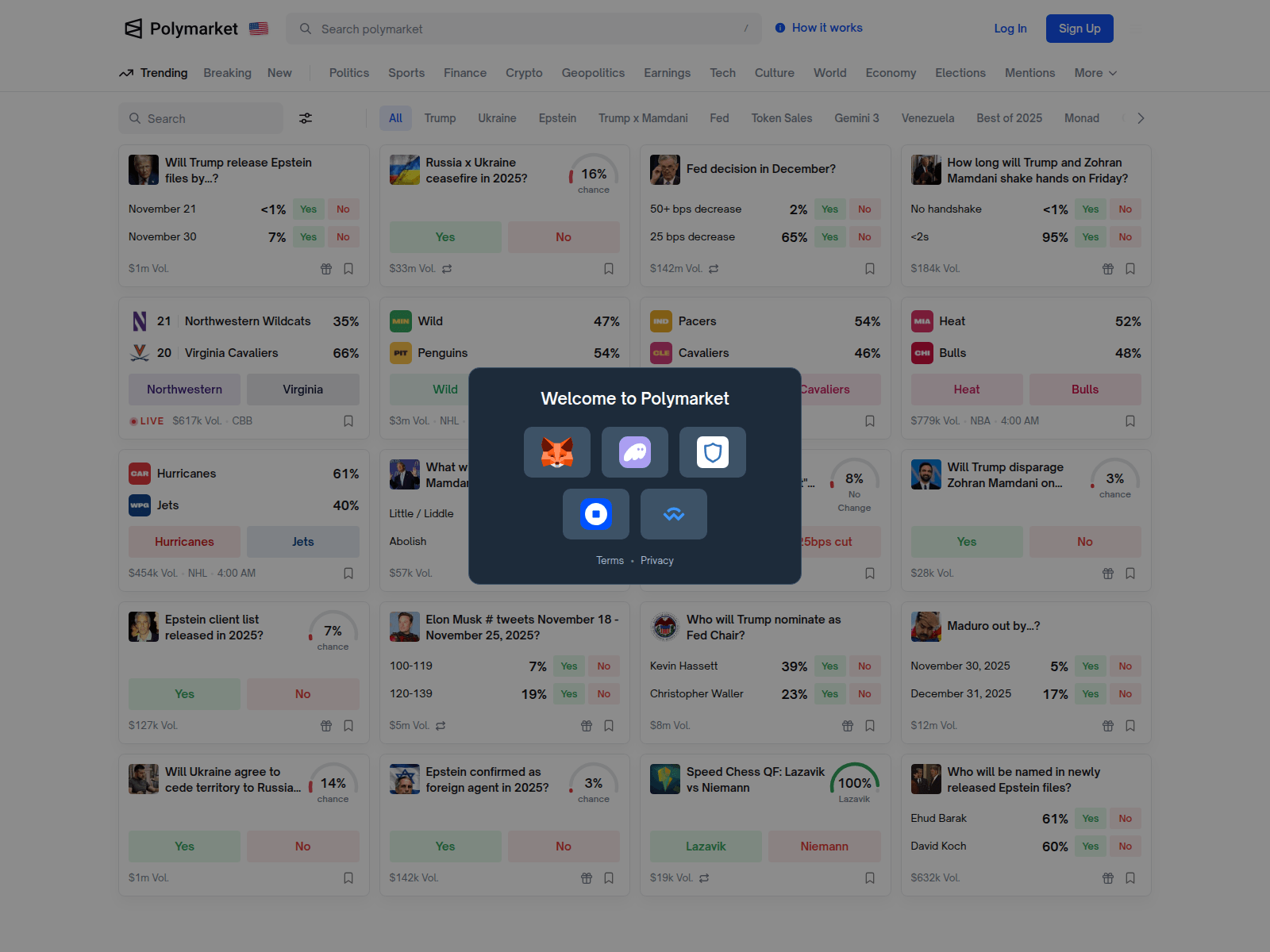
Task: Bookmark Northwestern vs Virginia game
Action: [348, 421]
